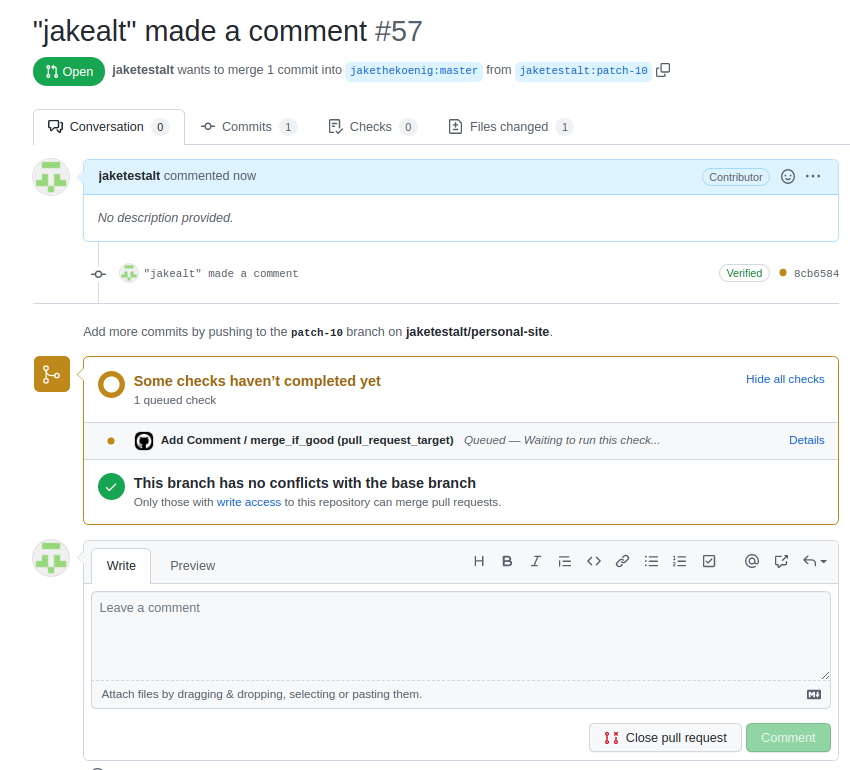The height and width of the screenshot is (770, 850).
Task: Click jaketestalt author name in comment header
Action: pyautogui.click(x=129, y=176)
